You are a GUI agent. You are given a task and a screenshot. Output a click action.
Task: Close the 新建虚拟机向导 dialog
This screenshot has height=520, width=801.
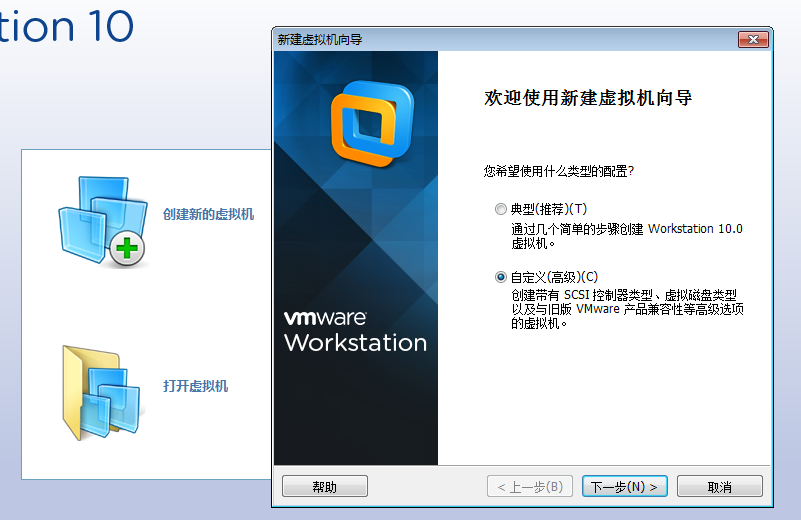point(753,39)
